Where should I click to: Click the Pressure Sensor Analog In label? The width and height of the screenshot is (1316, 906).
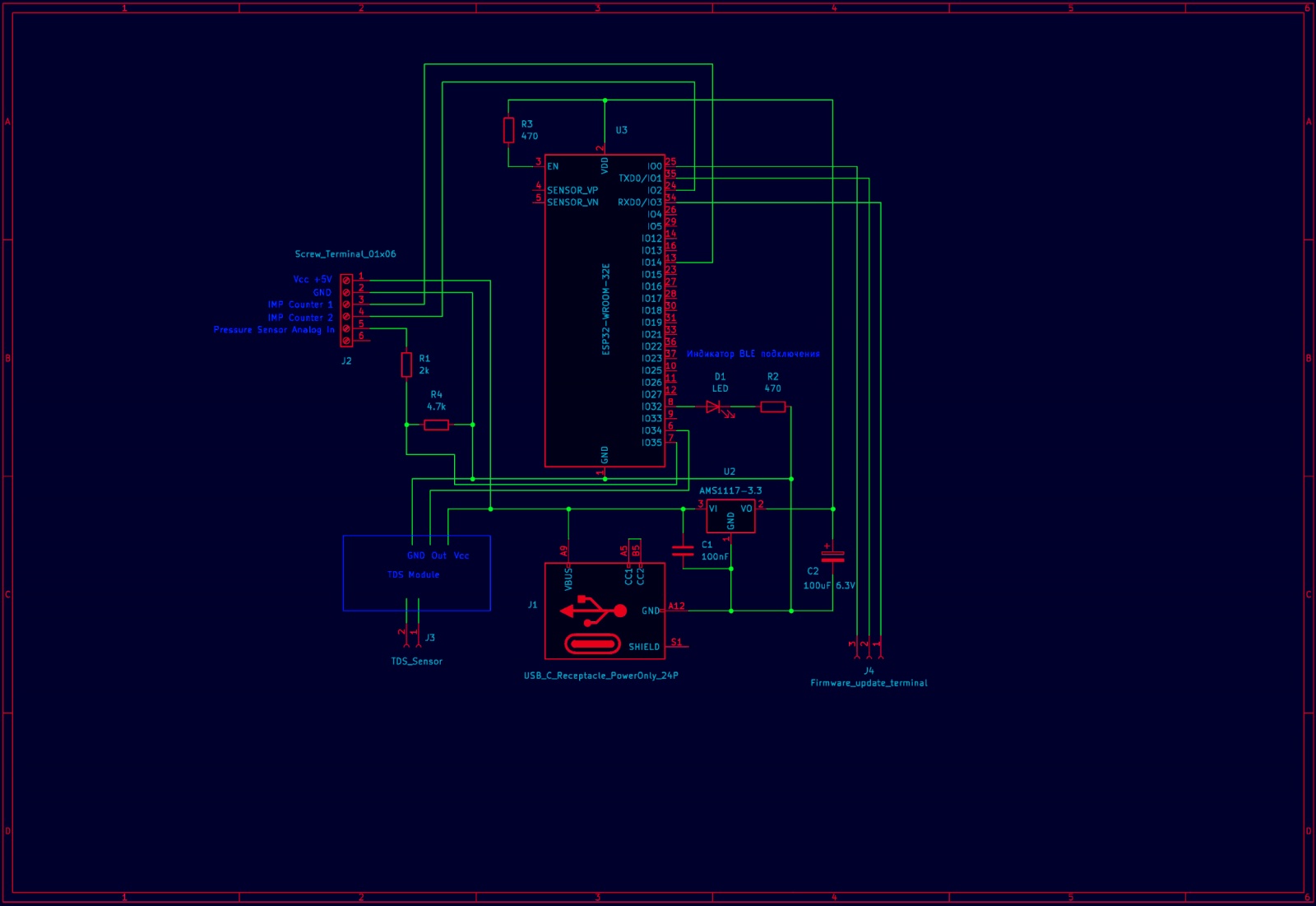point(274,330)
